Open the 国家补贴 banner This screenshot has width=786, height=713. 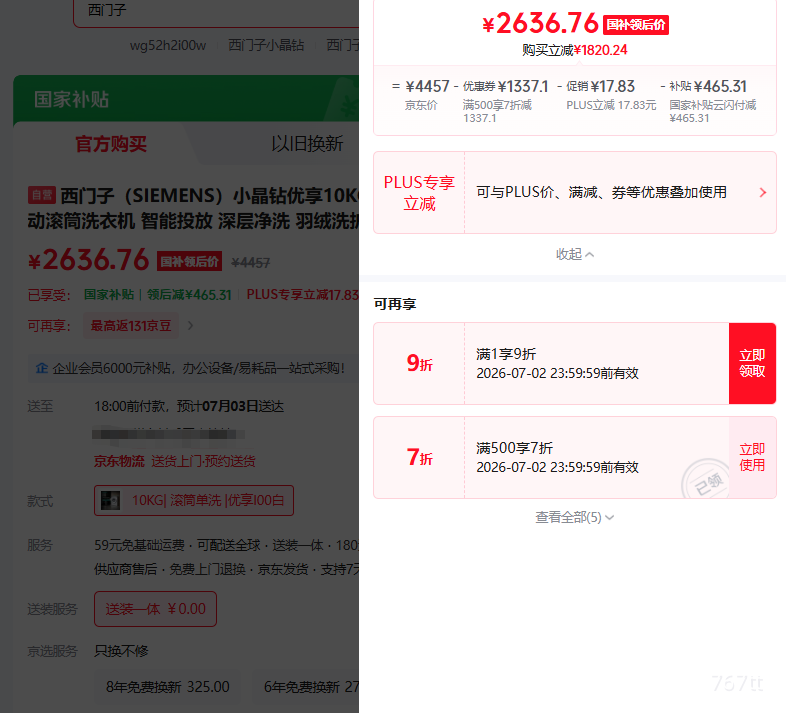[186, 99]
